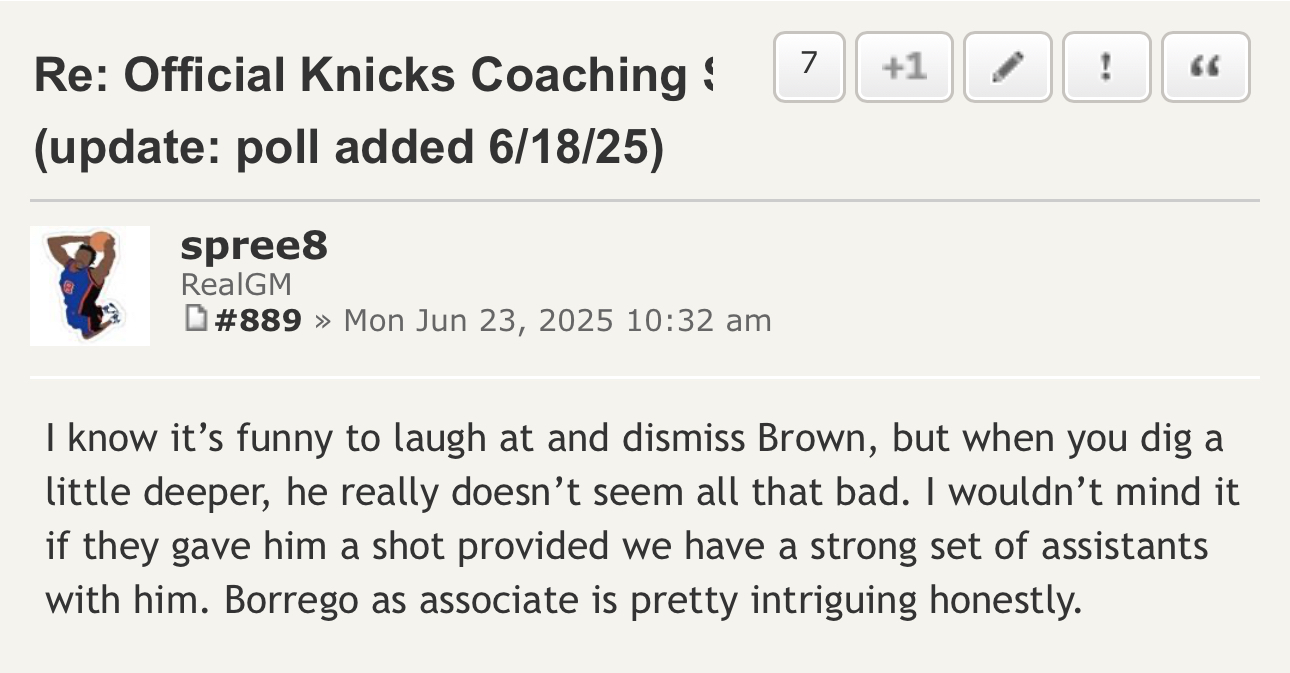Give the post a +1
Image resolution: width=1290 pixels, height=673 pixels.
(905, 67)
